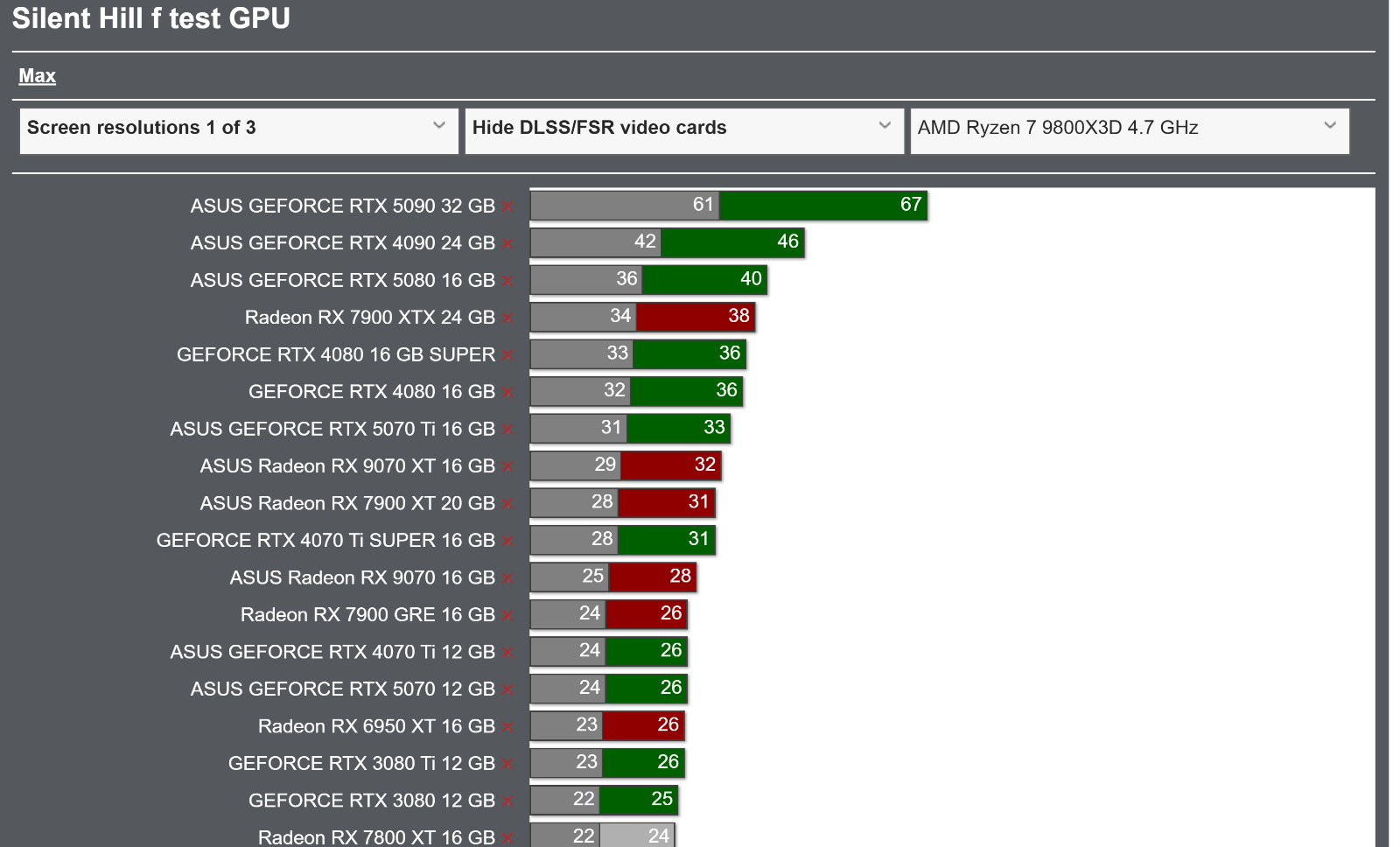Open the AMD Ryzen 7 9800X3D processor dropdown

click(x=1130, y=131)
